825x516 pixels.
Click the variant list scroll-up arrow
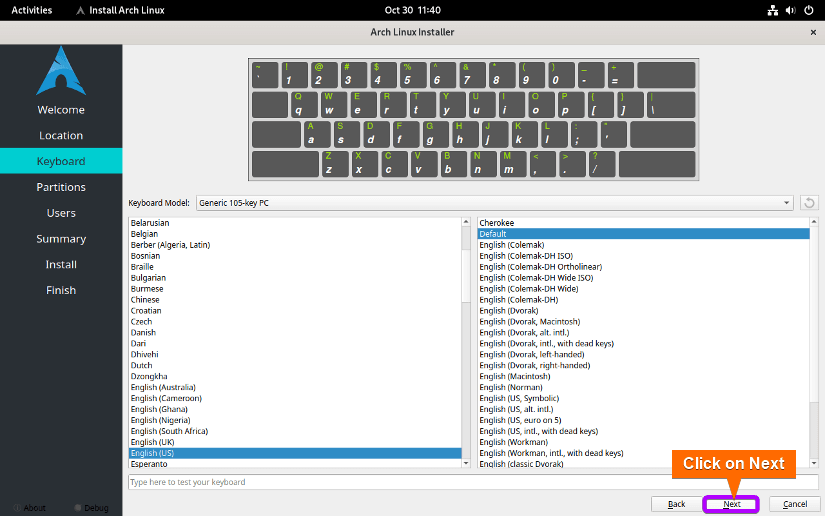point(814,222)
